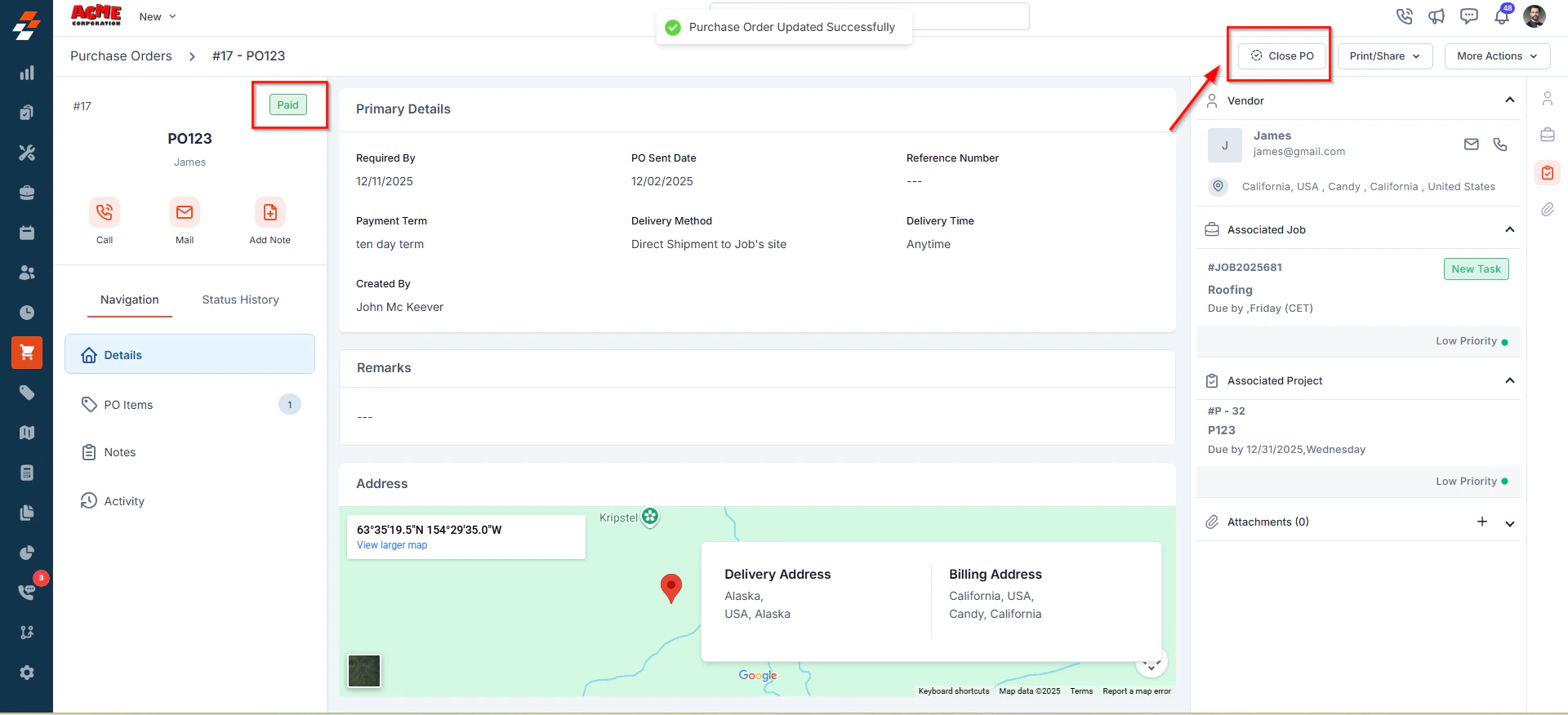Click View larger map link
The image size is (1568, 715).
[x=392, y=545]
